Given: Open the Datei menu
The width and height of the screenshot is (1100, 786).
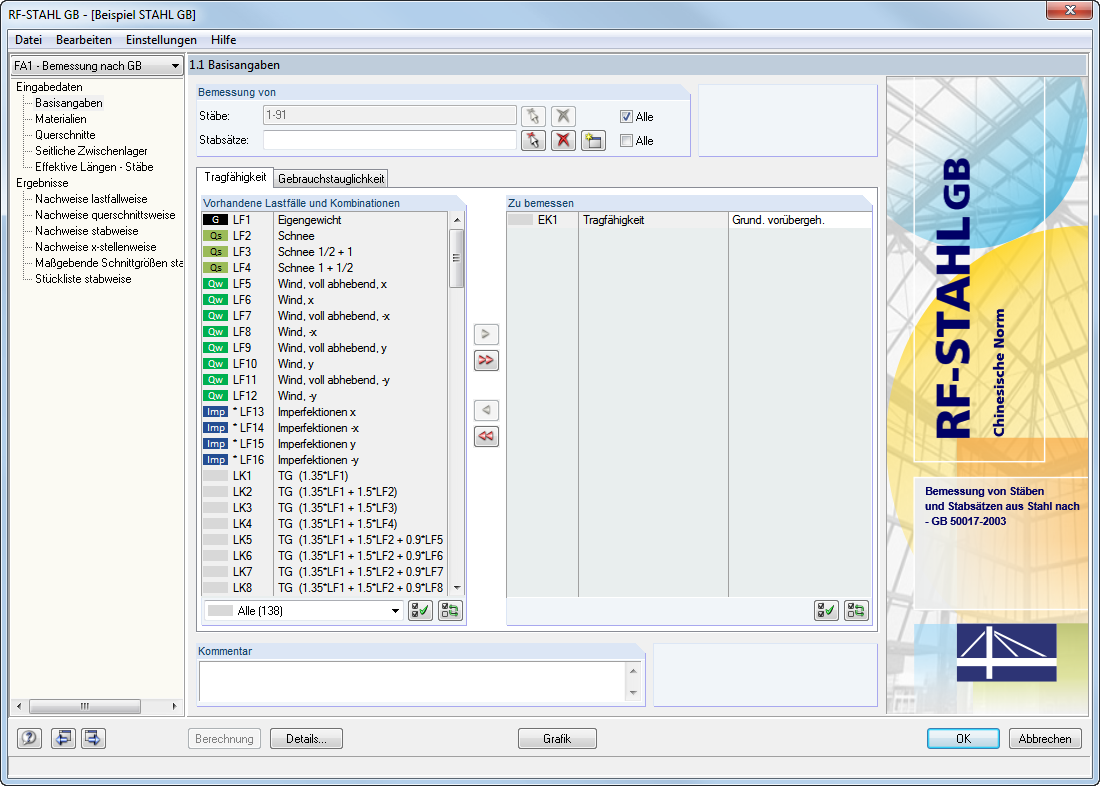Looking at the screenshot, I should pos(28,40).
